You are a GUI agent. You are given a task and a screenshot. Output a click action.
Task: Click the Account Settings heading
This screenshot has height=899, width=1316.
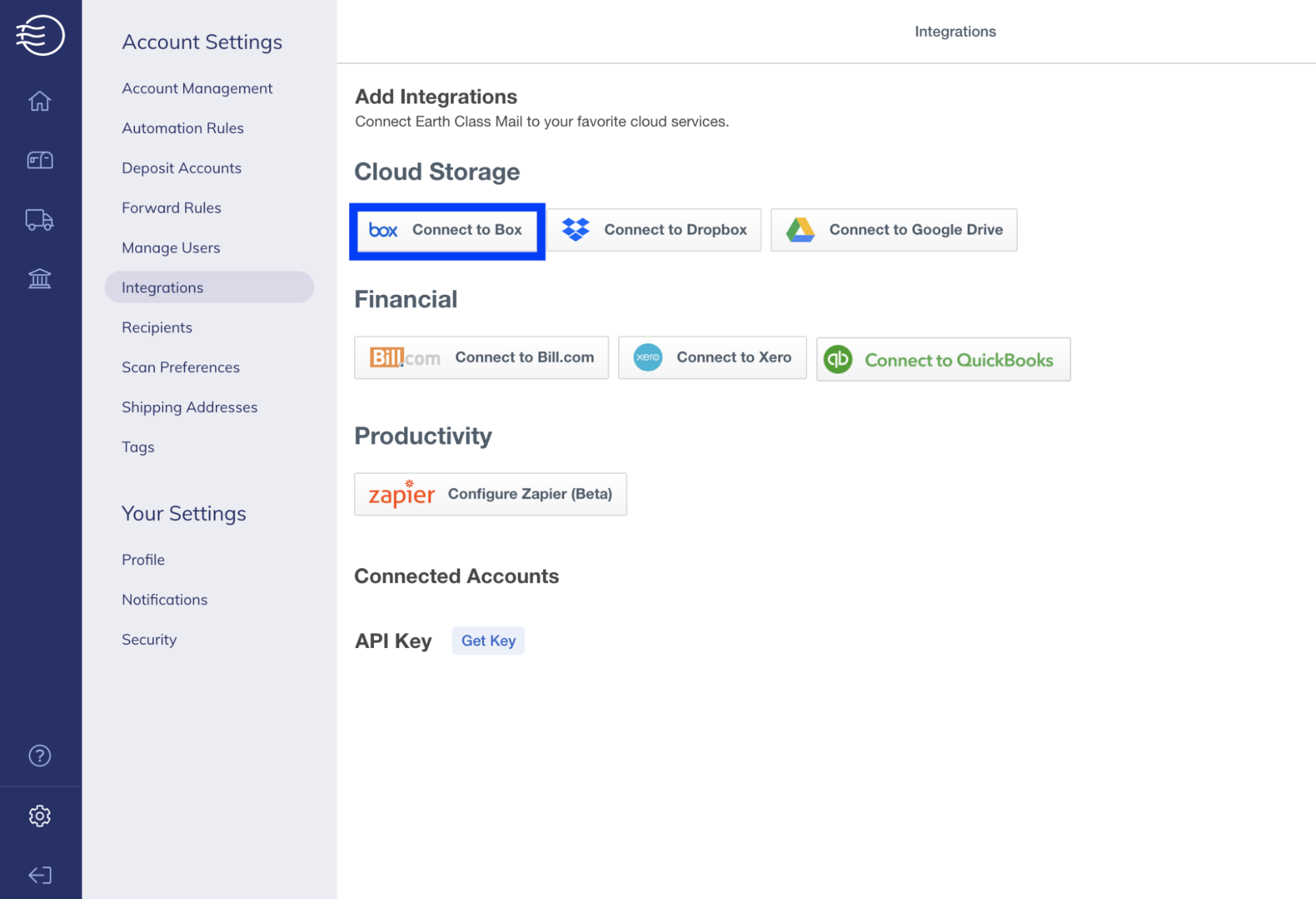click(x=202, y=41)
